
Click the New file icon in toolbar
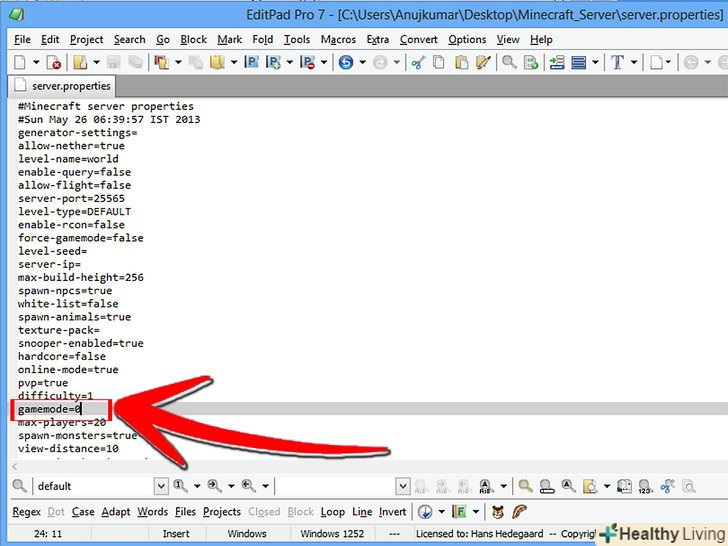coord(20,62)
